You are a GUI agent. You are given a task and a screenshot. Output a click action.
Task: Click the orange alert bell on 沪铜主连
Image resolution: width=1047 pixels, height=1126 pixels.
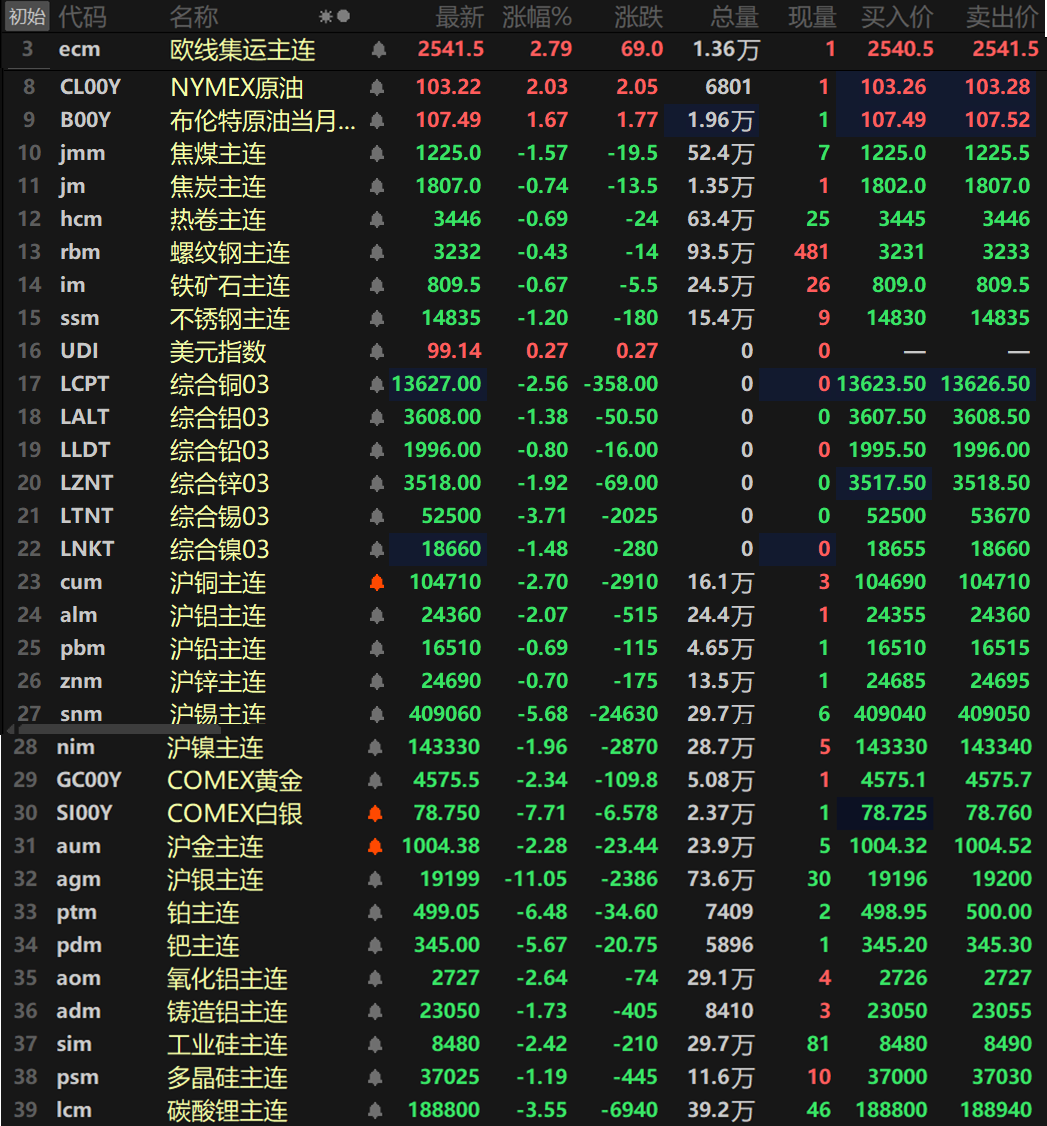tap(376, 583)
